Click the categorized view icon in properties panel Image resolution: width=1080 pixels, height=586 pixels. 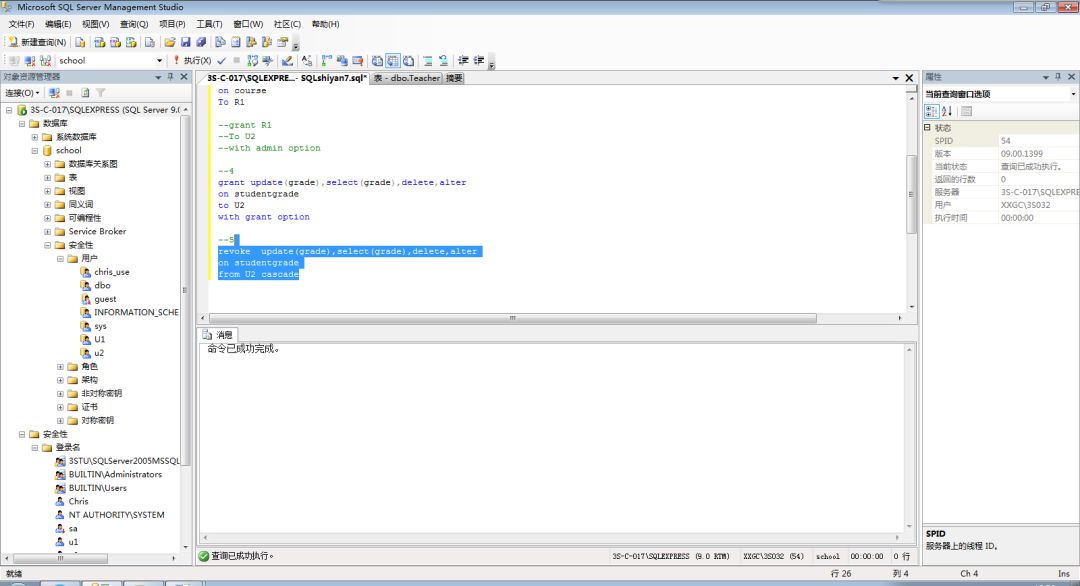931,111
